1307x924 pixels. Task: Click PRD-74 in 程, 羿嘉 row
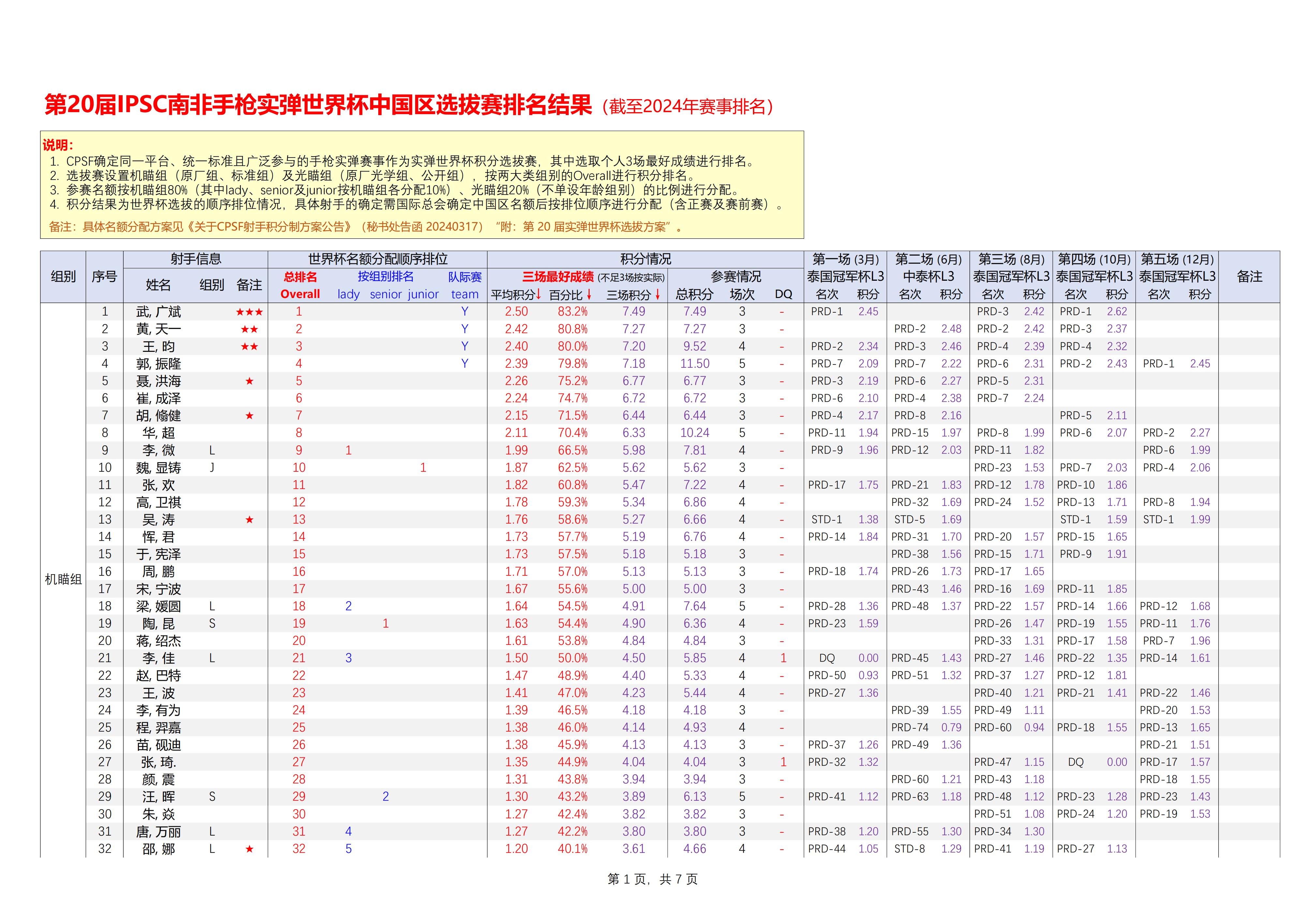click(x=910, y=728)
